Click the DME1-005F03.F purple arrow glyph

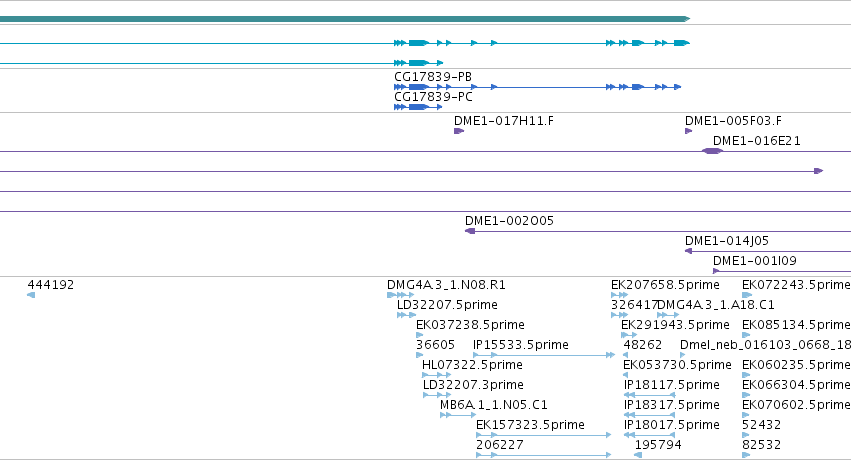(689, 131)
